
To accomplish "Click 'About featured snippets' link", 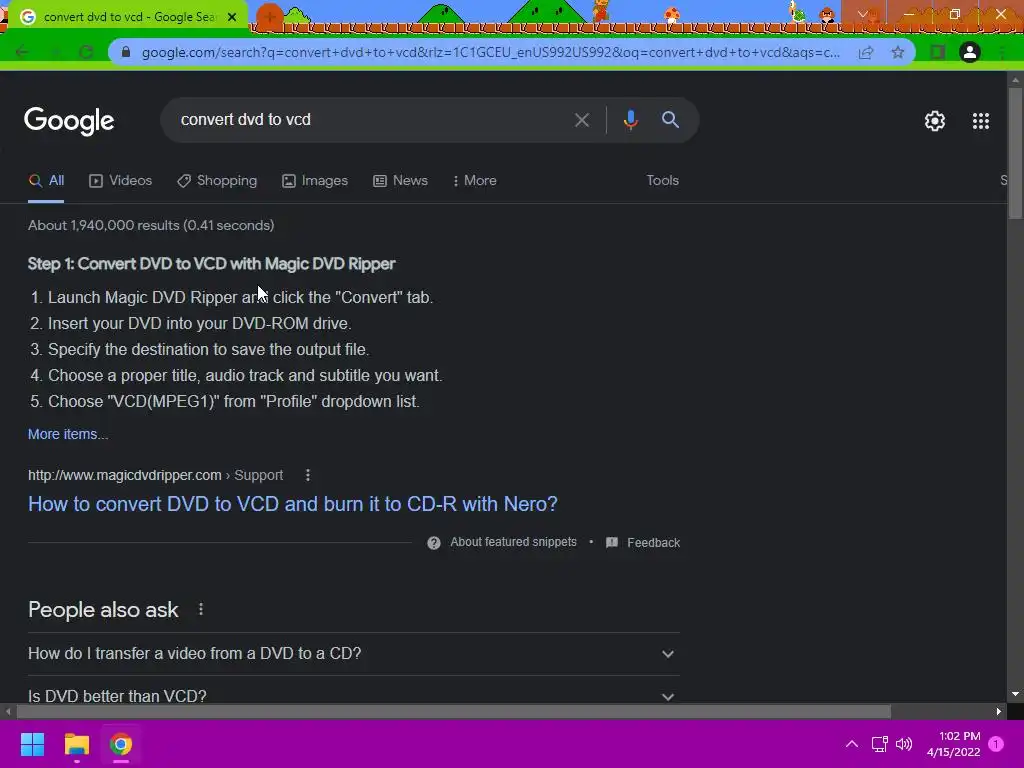I will coord(513,542).
